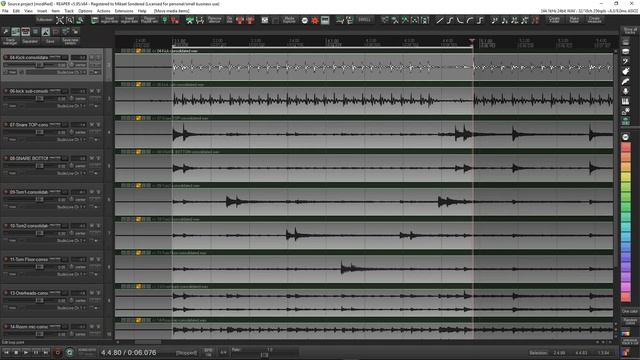Click the white circle icon above color swatches
The image size is (640, 360).
[625, 137]
